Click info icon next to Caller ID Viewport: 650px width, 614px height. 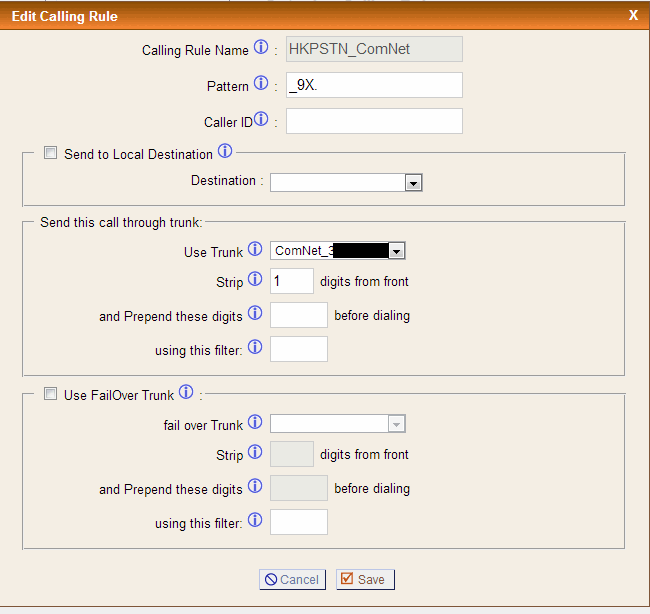tap(261, 120)
